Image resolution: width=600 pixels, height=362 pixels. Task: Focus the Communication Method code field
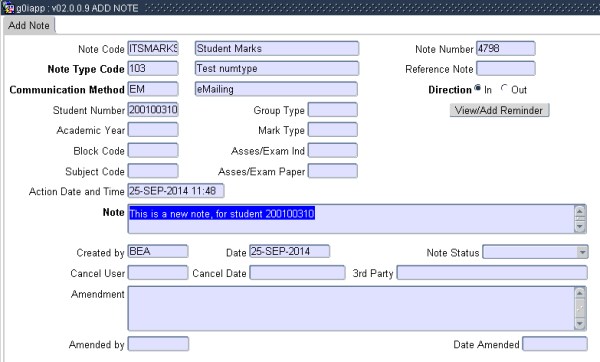153,89
